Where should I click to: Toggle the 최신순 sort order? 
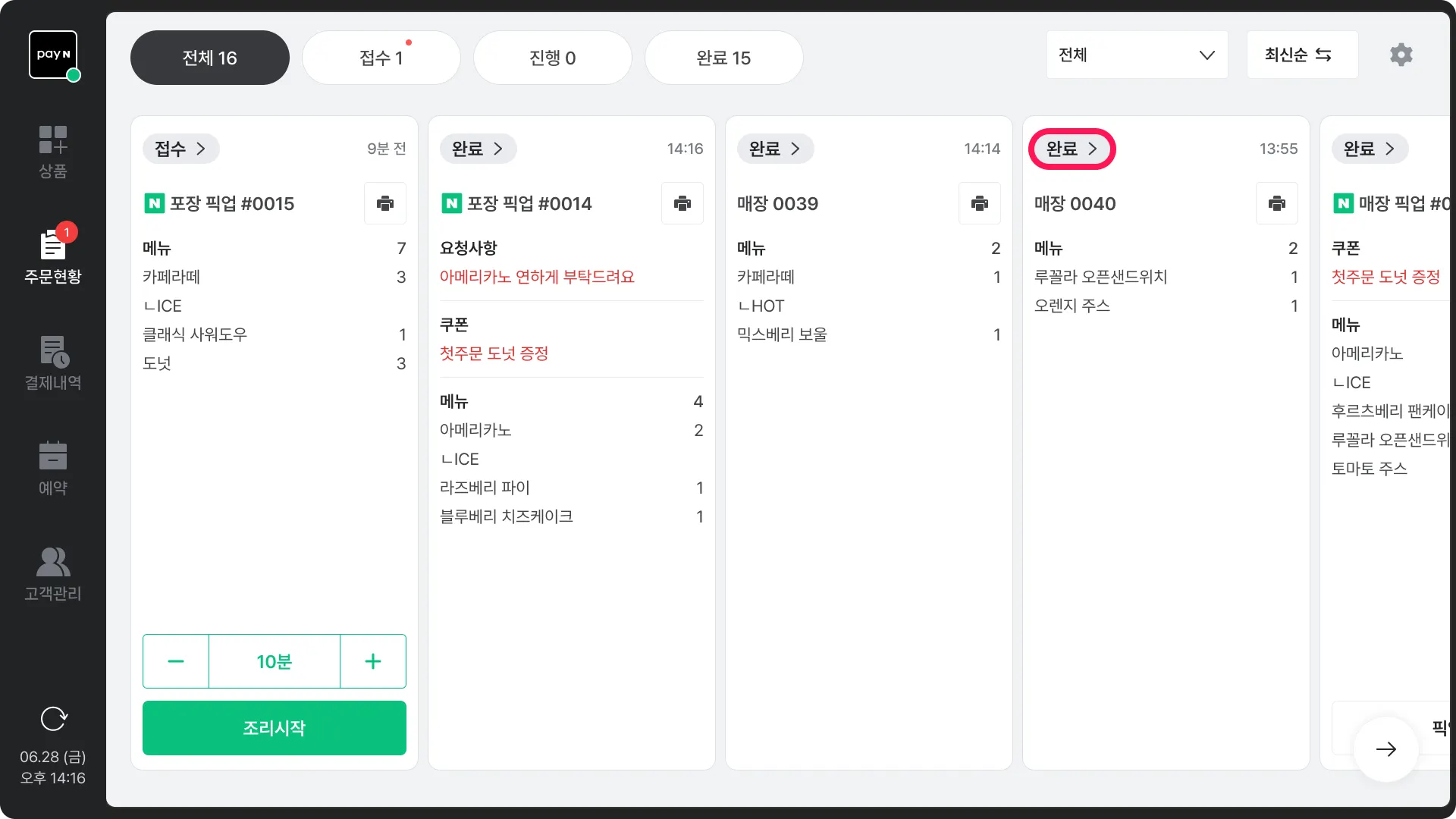click(x=1301, y=55)
